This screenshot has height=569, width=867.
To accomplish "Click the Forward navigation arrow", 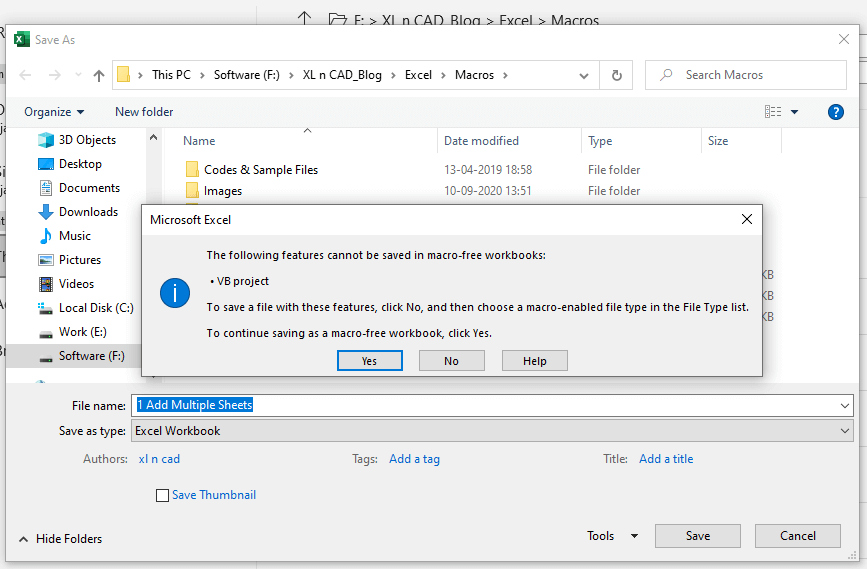I will pos(55,75).
